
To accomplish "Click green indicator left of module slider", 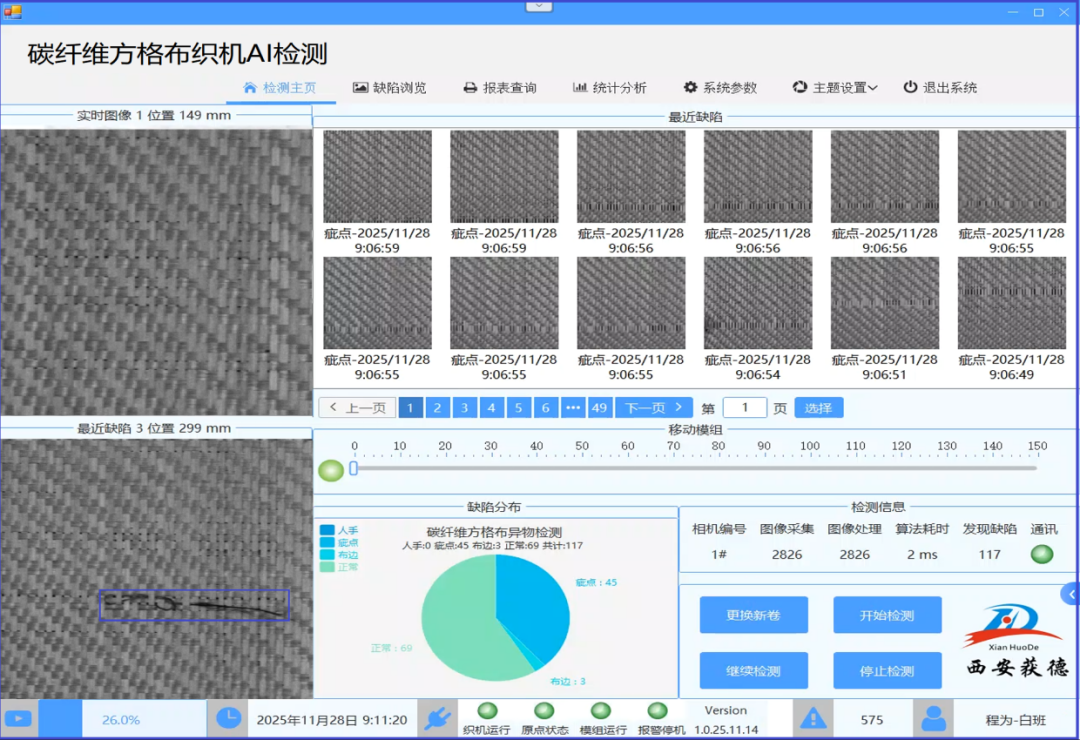I will click(x=331, y=471).
